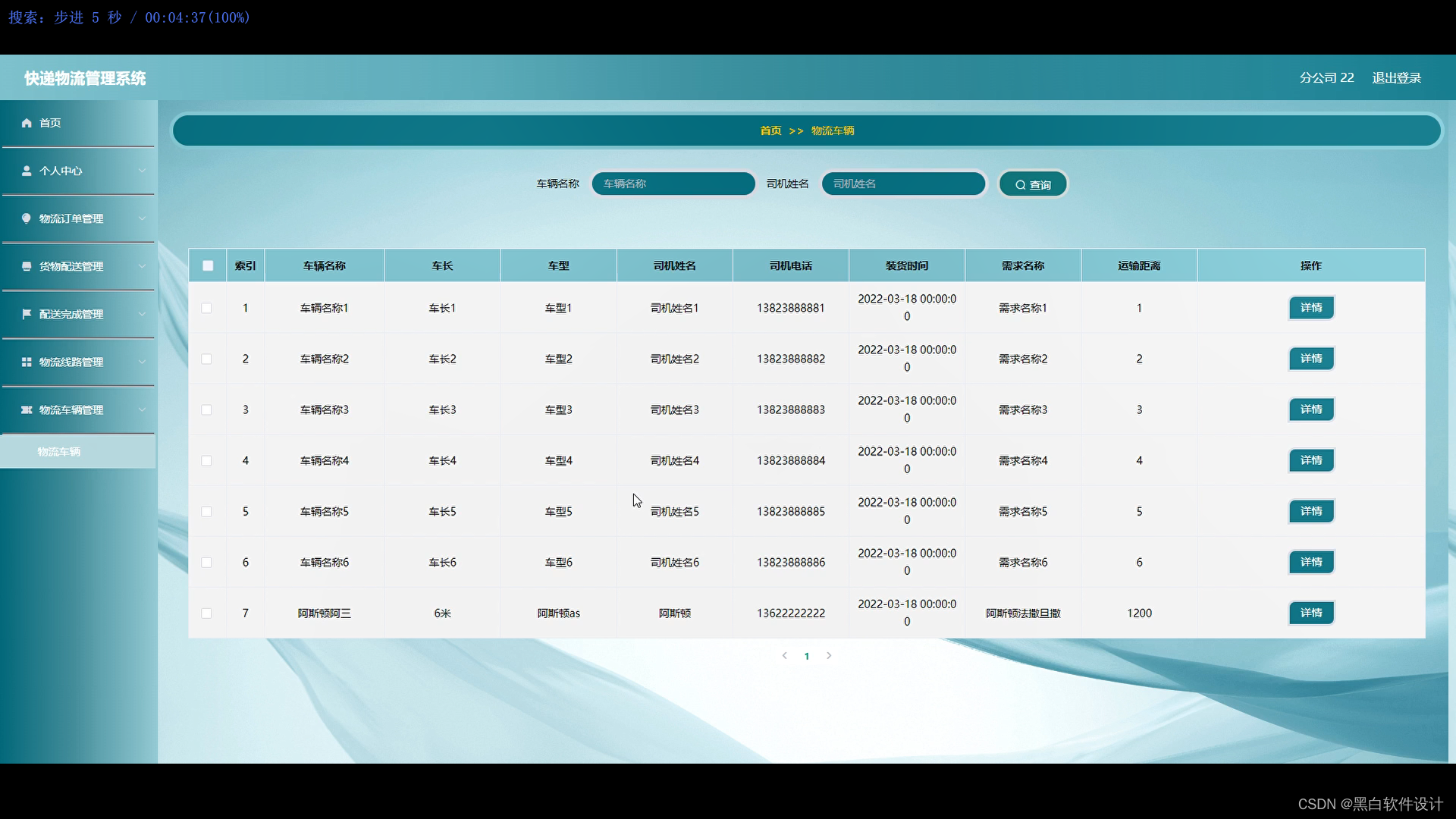Screen dimensions: 1456x819
Task: Click the 需求名称4 cell
Action: coord(1023,460)
